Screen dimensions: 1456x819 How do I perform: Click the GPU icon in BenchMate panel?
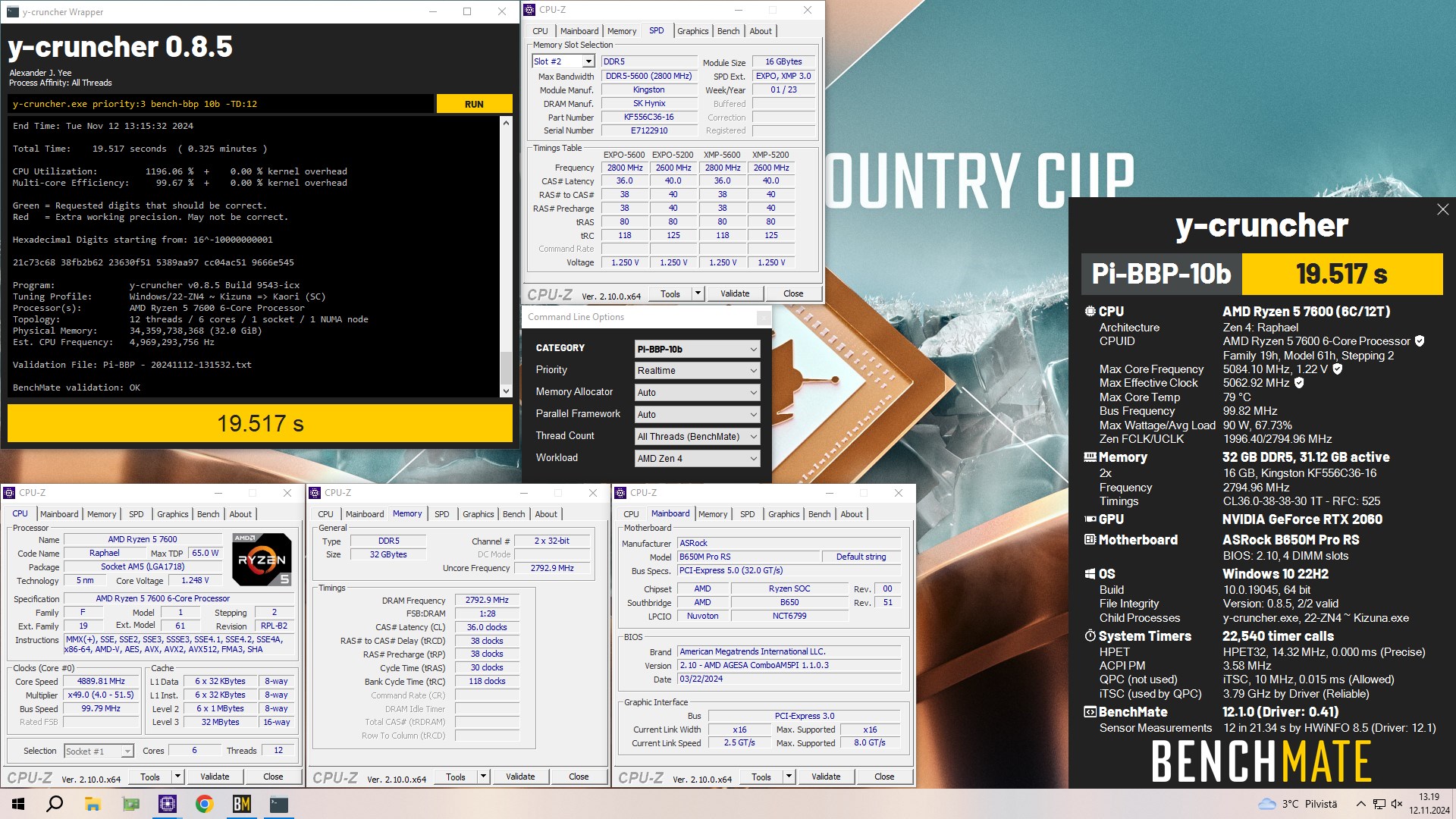tap(1090, 519)
